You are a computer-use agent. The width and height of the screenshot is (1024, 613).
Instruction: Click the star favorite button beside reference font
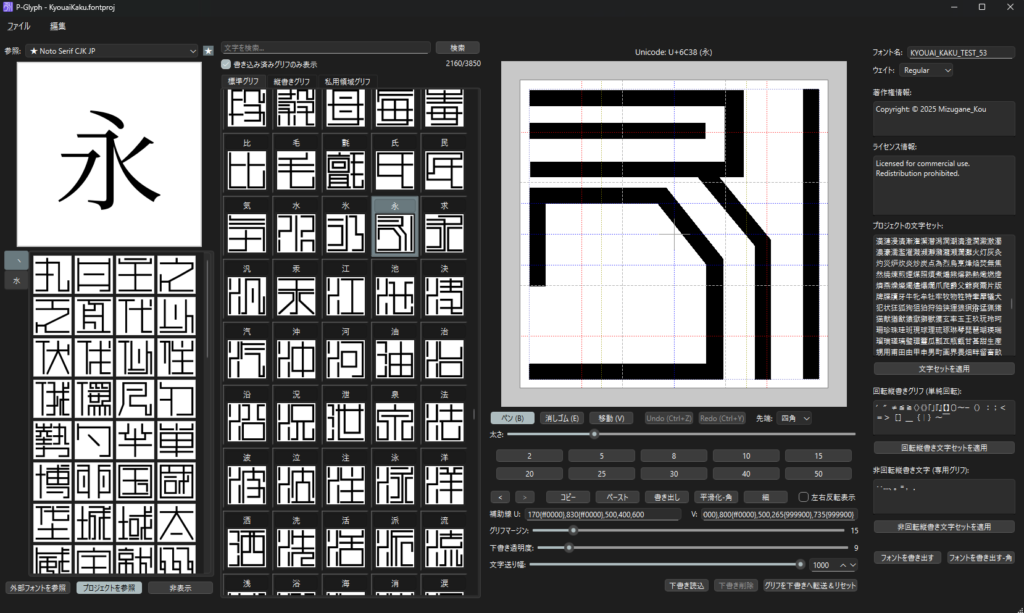(x=208, y=50)
